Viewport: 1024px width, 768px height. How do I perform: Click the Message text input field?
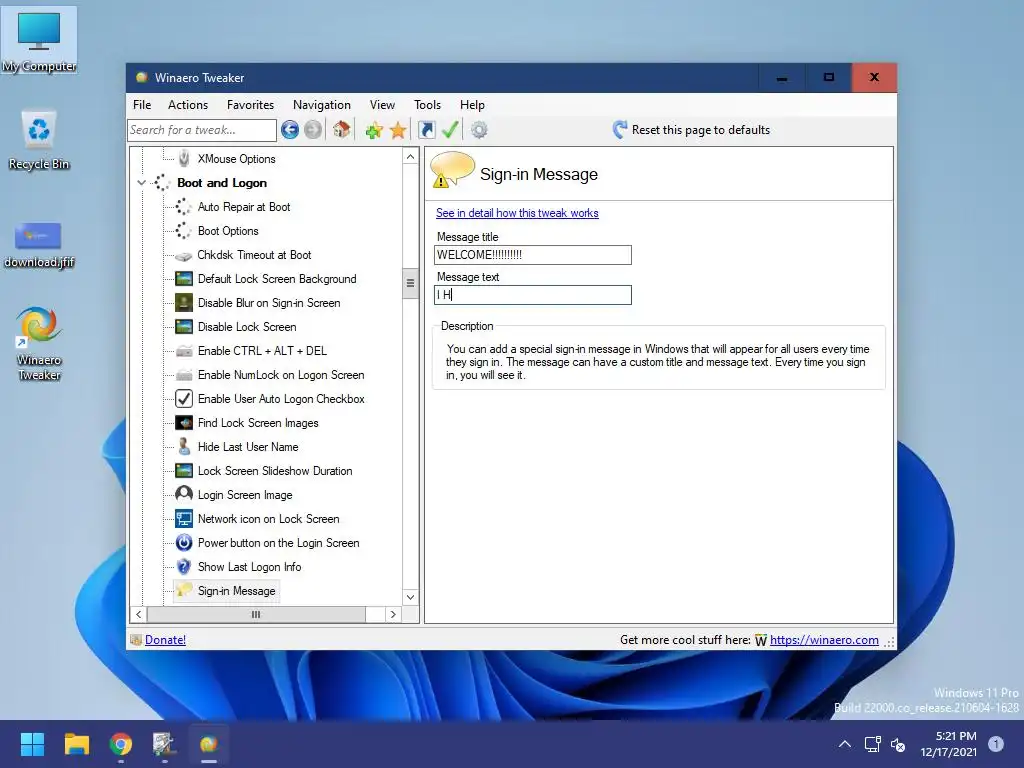click(533, 295)
